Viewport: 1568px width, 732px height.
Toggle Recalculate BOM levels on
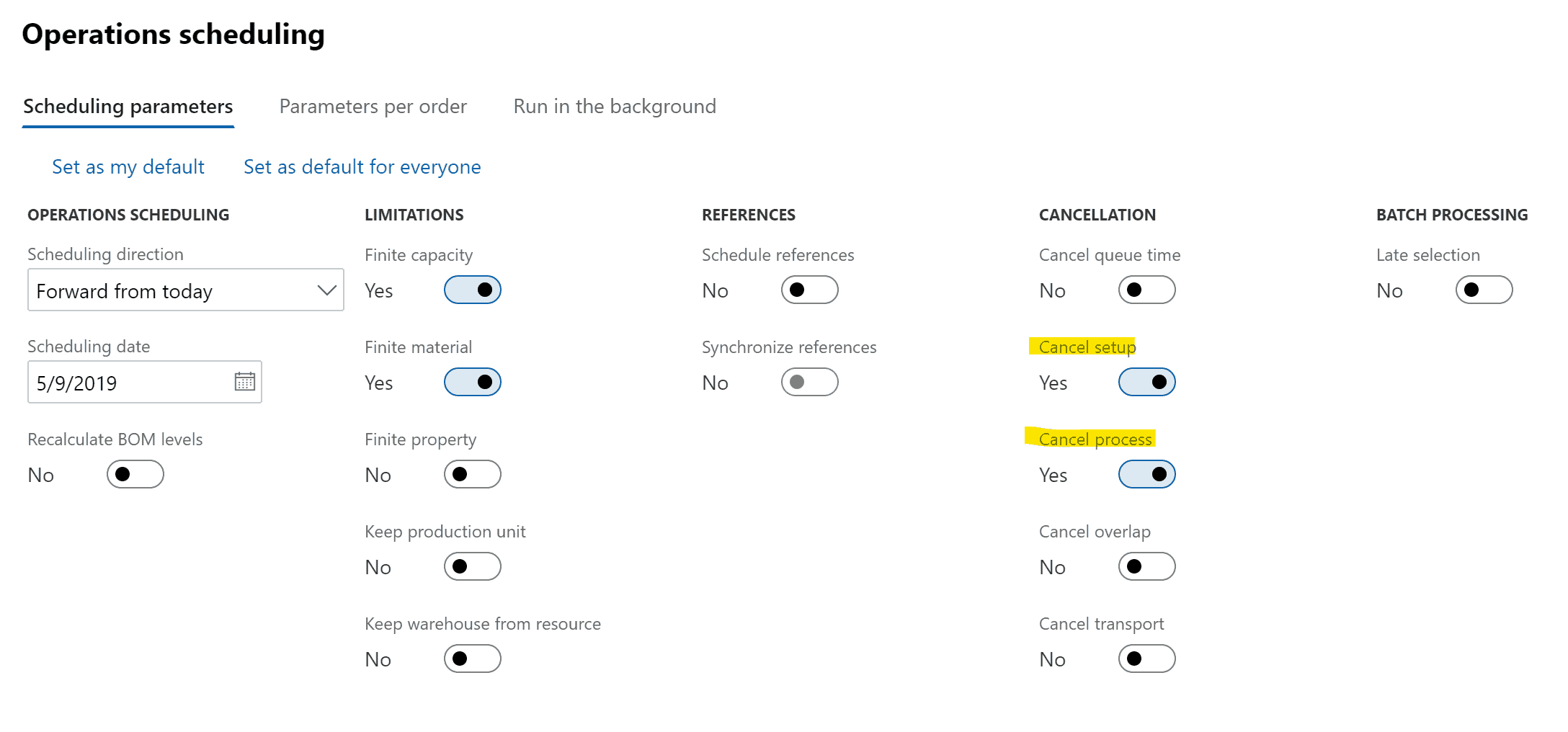point(135,474)
